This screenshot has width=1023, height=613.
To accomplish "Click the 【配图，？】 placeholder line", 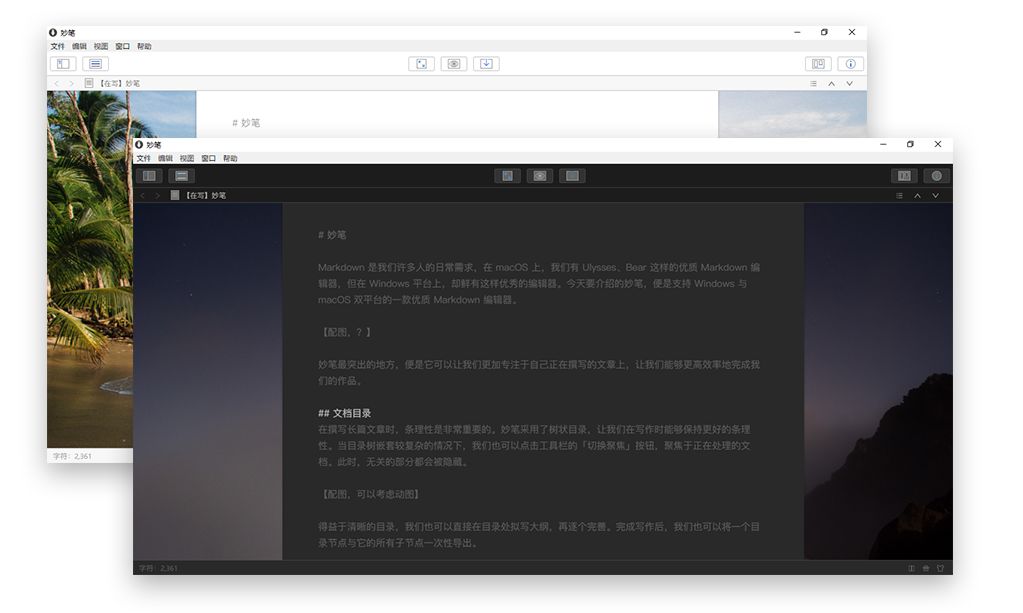I will tap(345, 332).
